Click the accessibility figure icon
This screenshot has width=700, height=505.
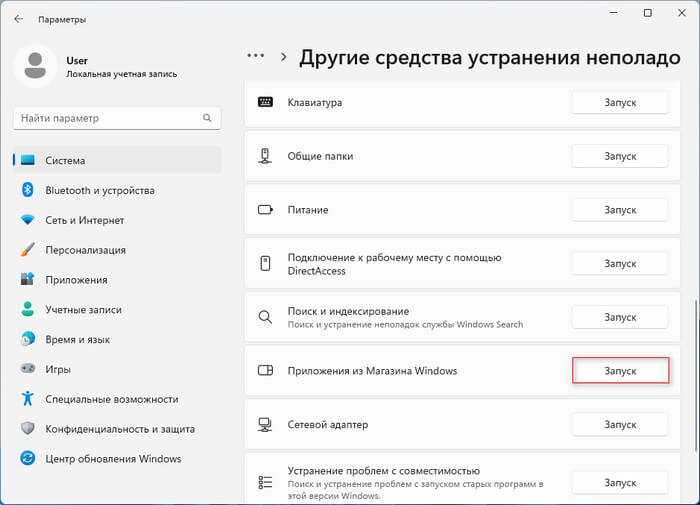tap(28, 399)
